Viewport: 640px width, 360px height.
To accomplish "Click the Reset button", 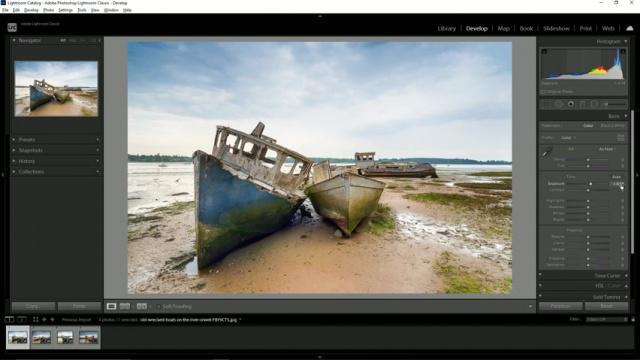I will [x=607, y=306].
